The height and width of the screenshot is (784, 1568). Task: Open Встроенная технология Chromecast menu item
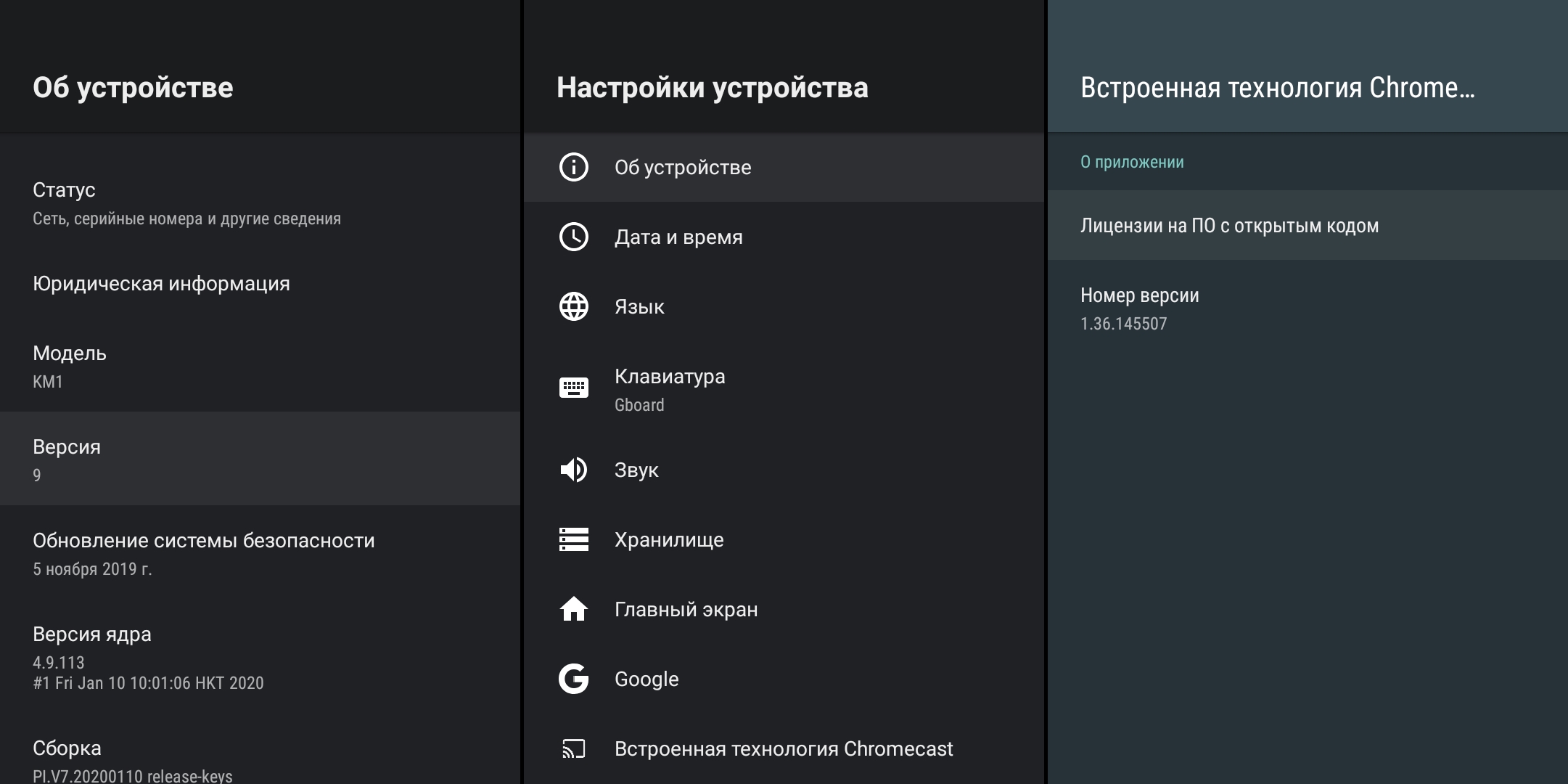tap(783, 748)
